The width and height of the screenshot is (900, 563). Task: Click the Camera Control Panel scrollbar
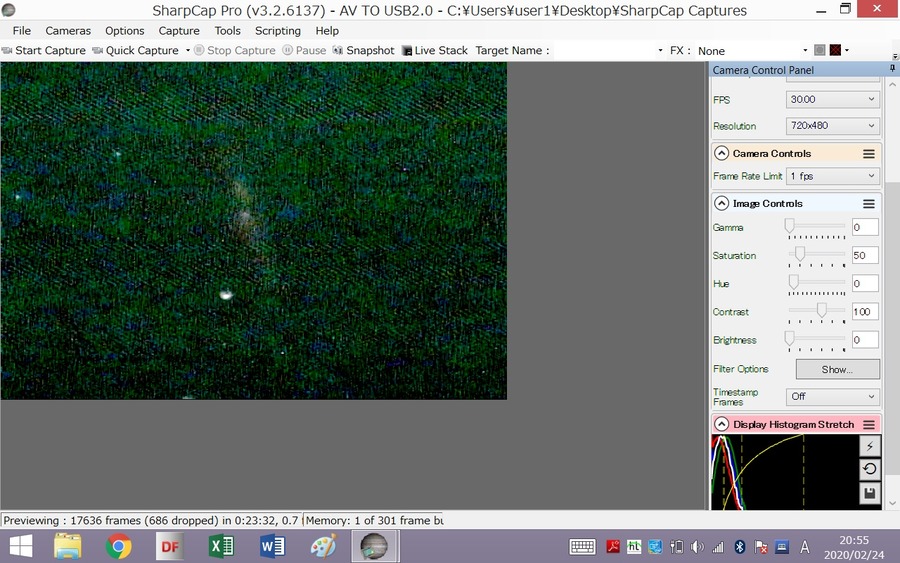pos(893,293)
